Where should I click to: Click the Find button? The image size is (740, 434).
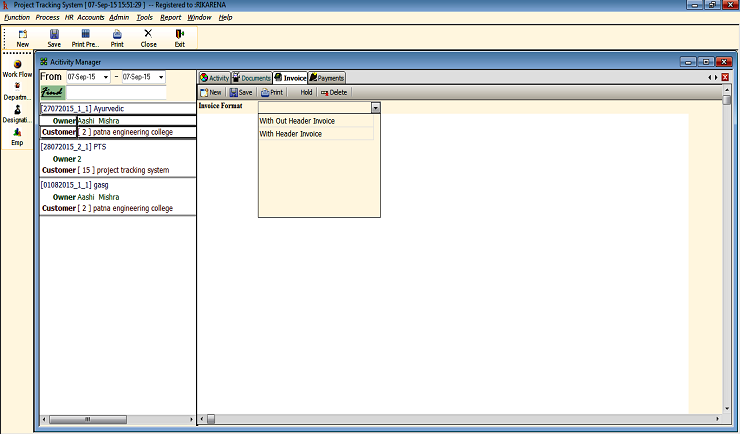[52, 92]
